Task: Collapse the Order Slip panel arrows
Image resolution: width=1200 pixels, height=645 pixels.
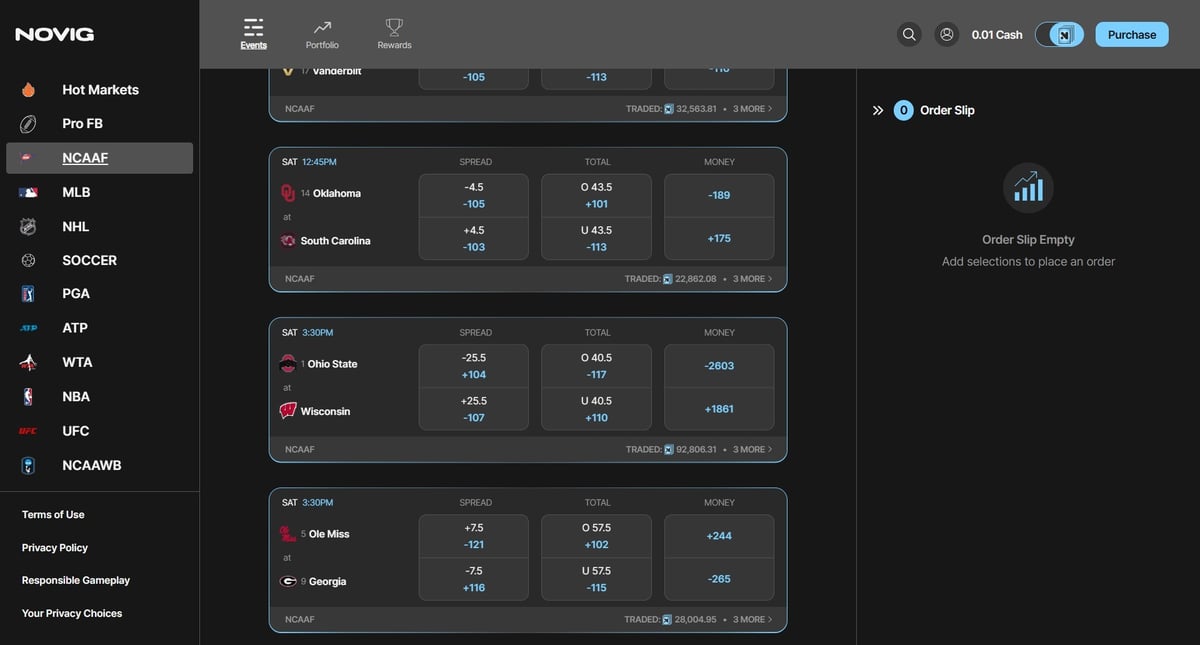Action: click(x=878, y=110)
